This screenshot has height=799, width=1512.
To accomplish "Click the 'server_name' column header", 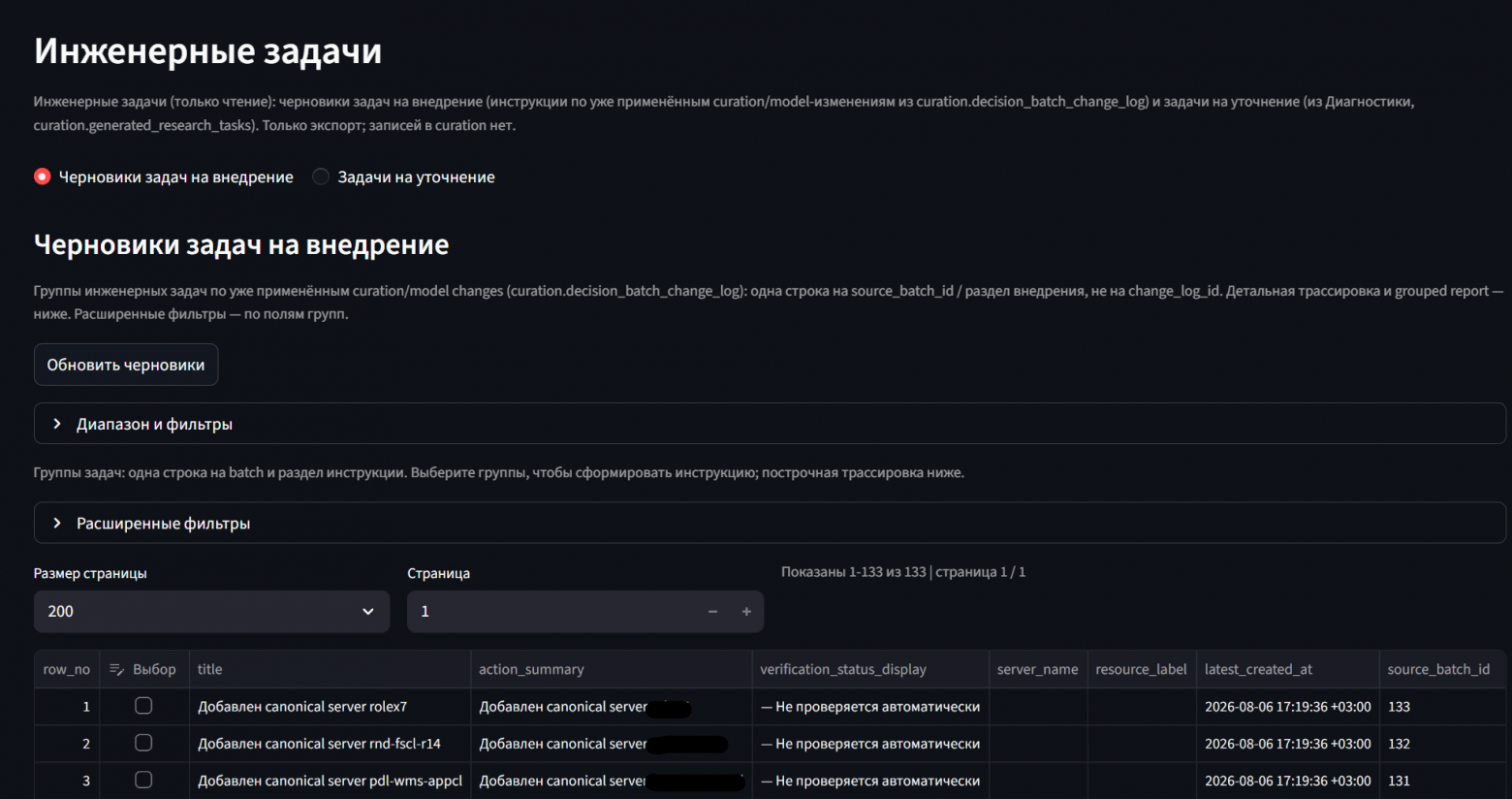I will coord(1038,669).
